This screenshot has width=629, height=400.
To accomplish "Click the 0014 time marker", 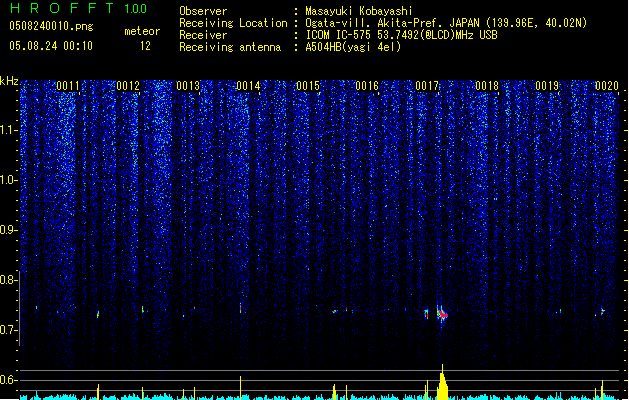I will 248,86.
